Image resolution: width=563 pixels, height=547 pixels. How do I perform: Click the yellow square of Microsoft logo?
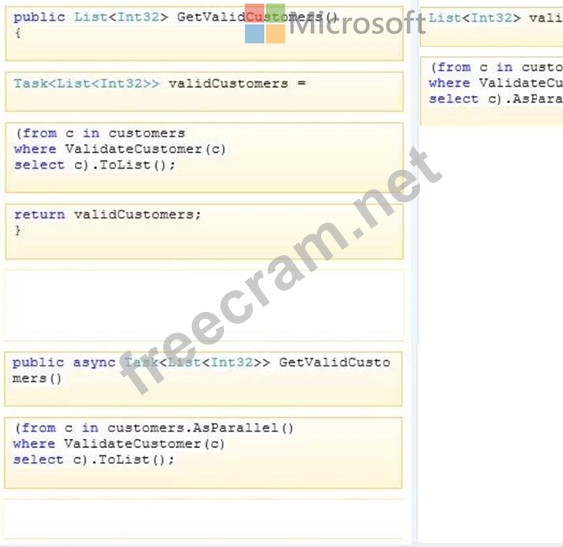[x=276, y=34]
